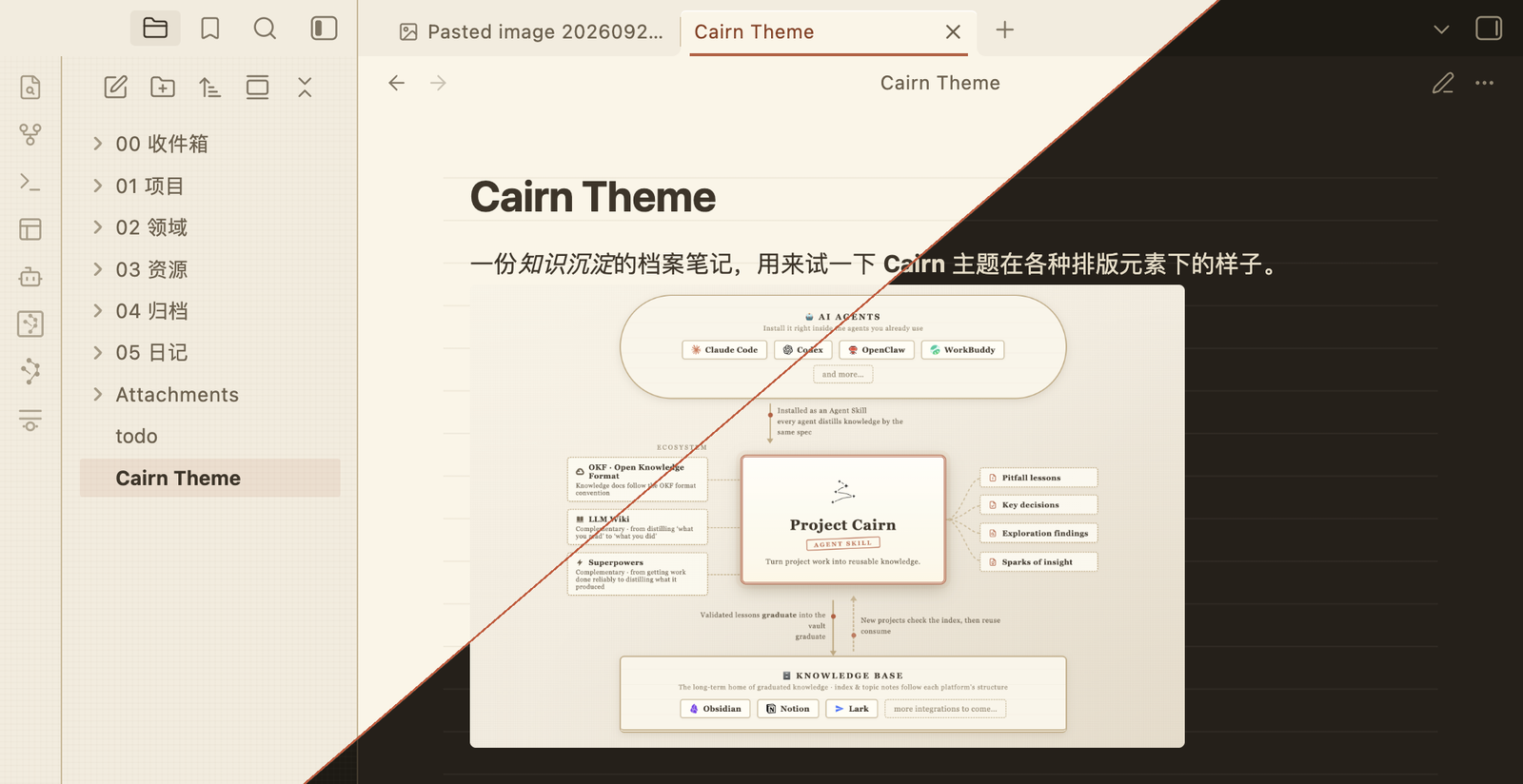Click Sparks of insight label in diagram
1523x784 pixels.
click(x=1038, y=562)
